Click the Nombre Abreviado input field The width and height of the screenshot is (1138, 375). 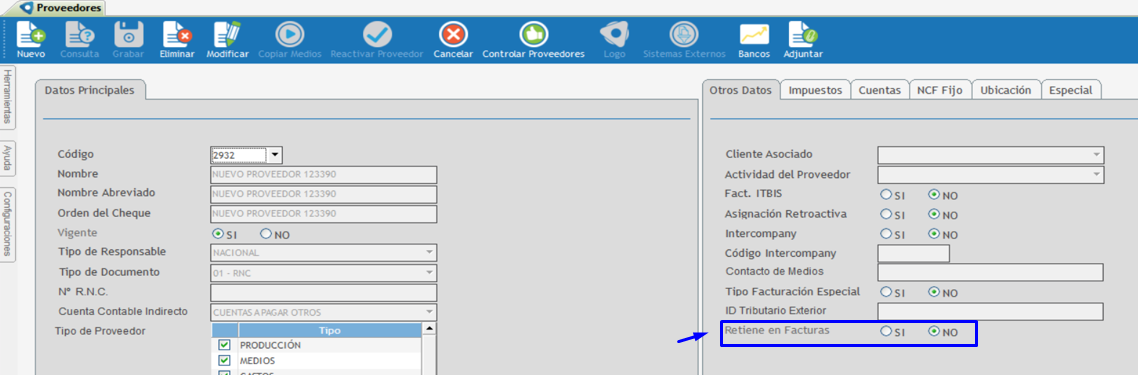(x=324, y=194)
